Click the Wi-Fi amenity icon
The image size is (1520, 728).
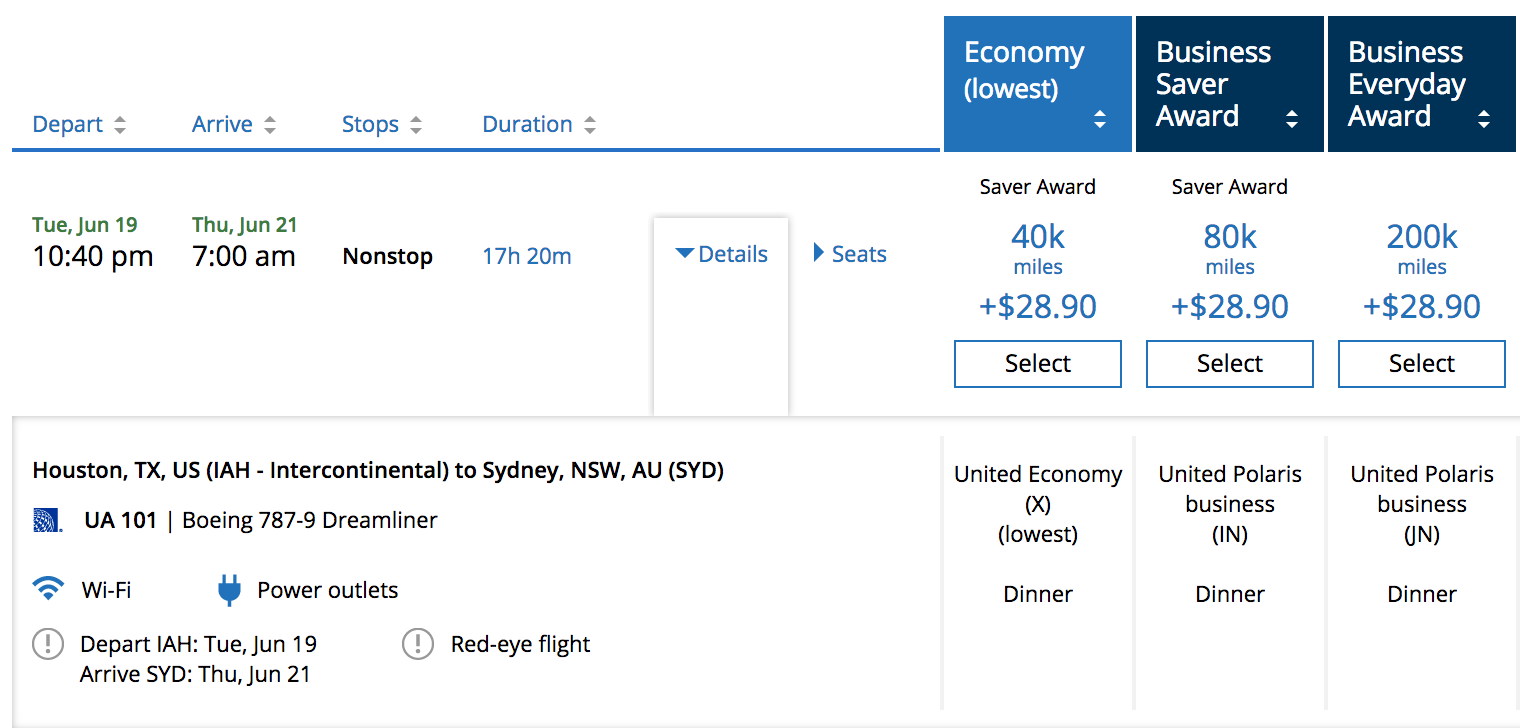pyautogui.click(x=47, y=590)
